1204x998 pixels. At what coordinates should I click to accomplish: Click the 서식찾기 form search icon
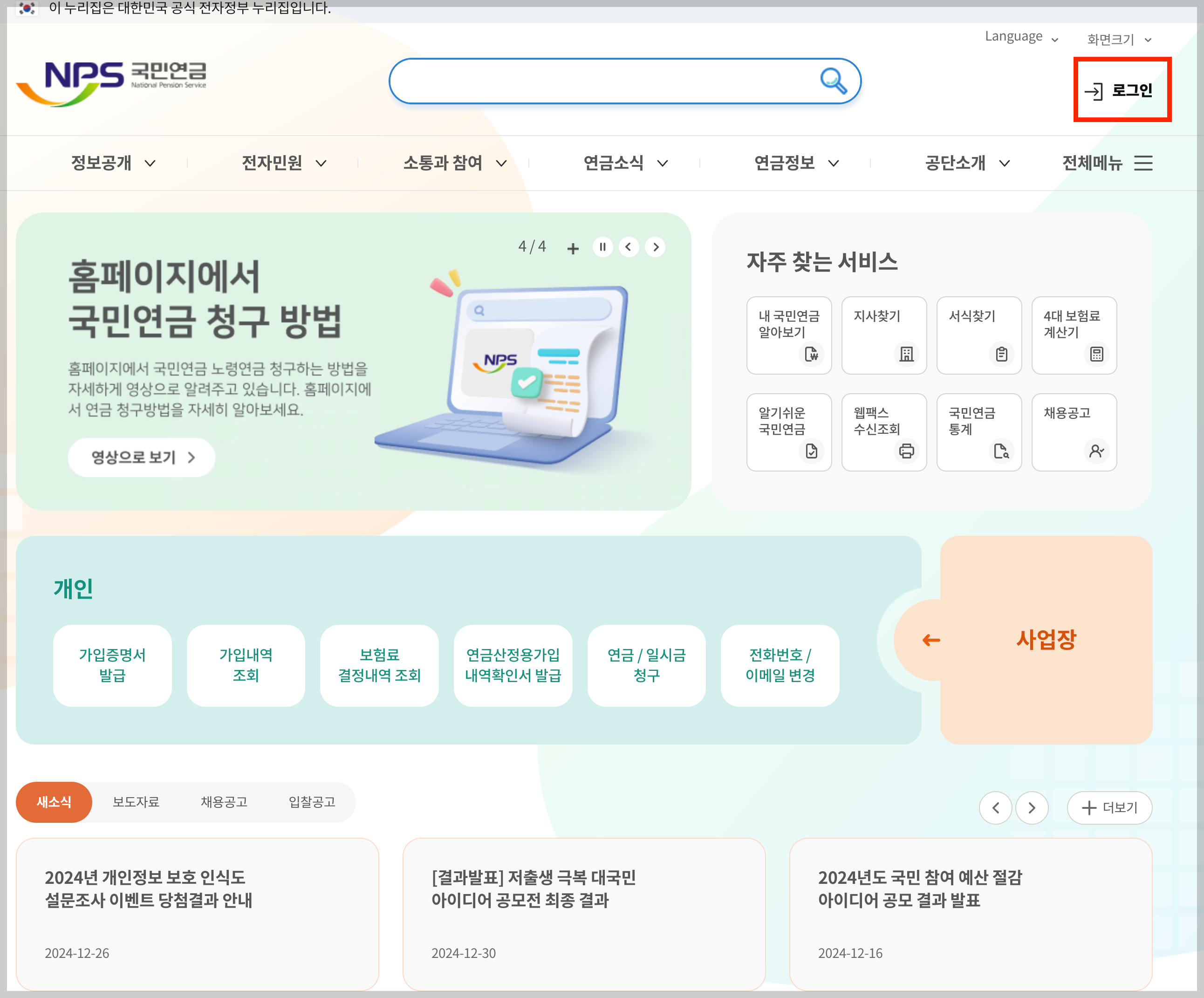point(978,335)
